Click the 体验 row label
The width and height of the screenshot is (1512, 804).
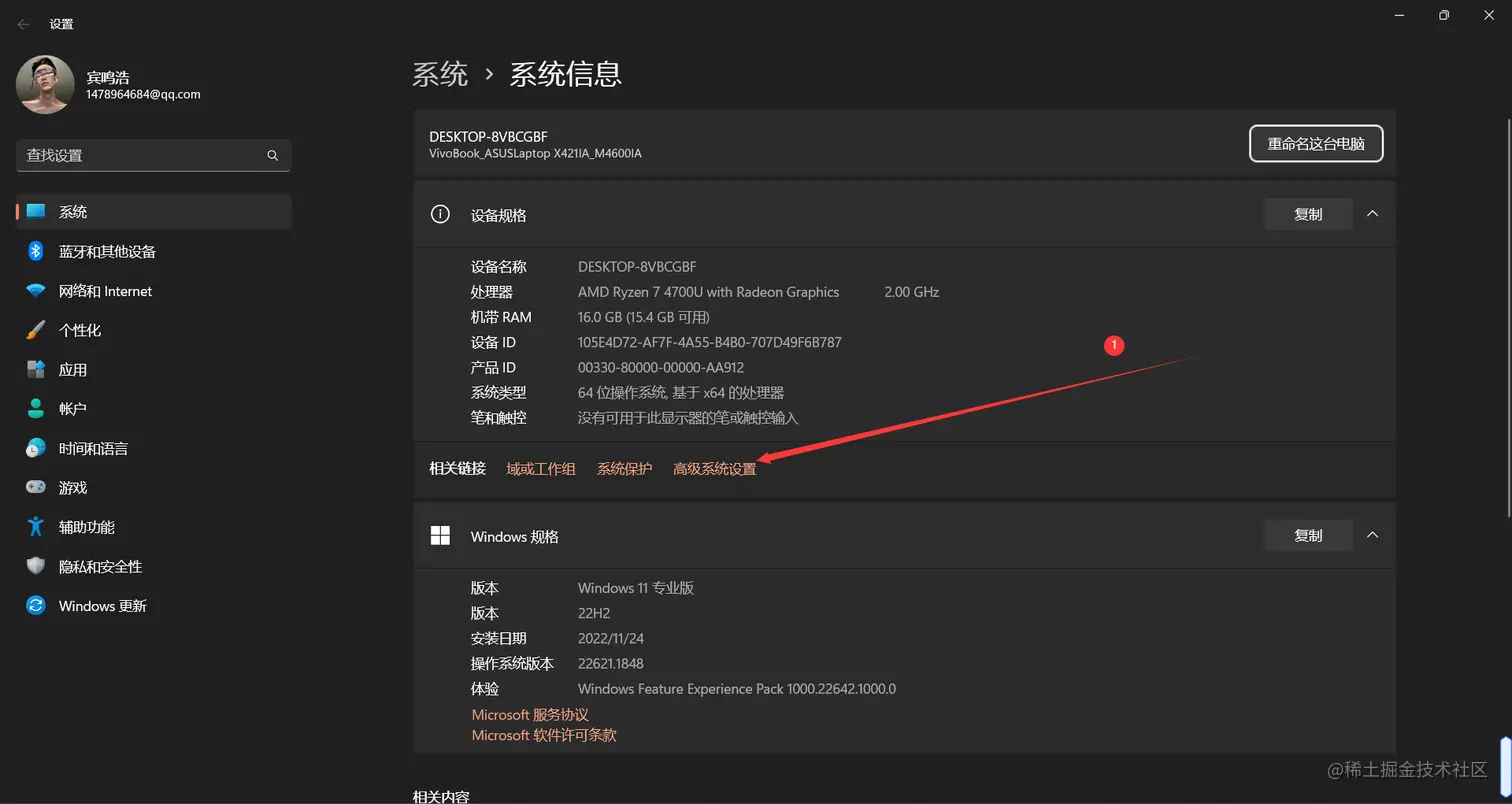485,689
